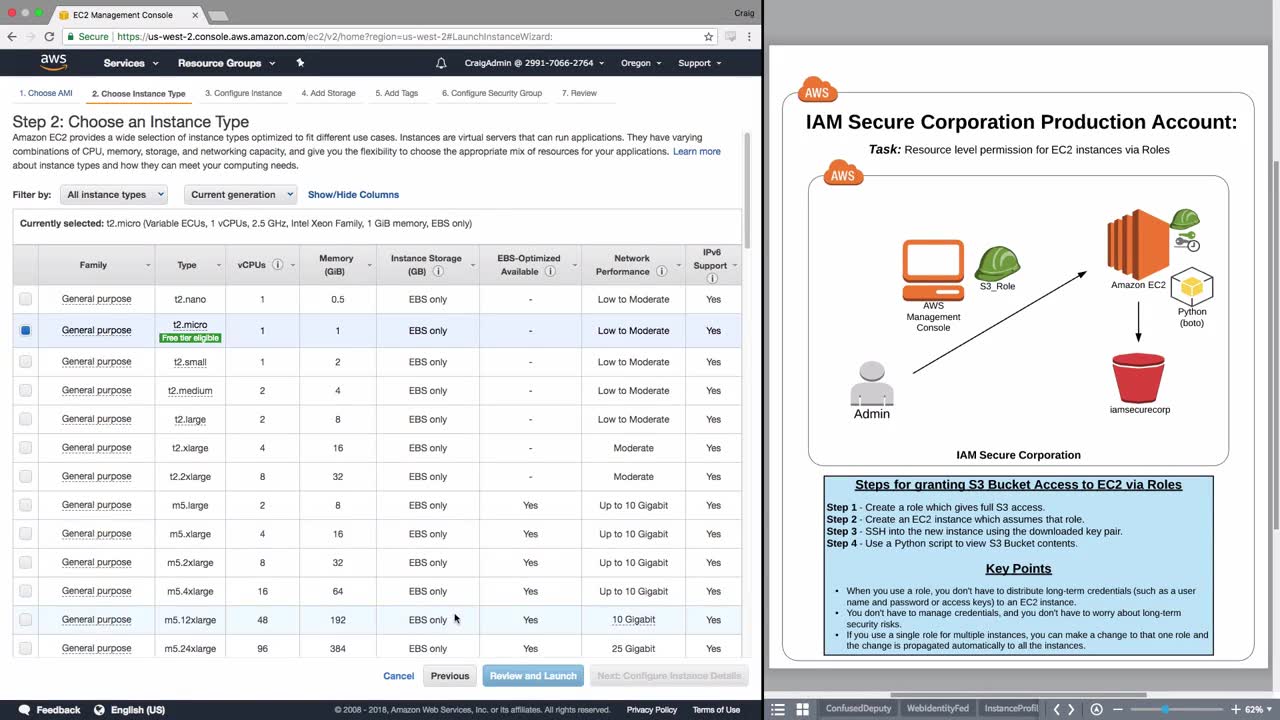Screen dimensions: 1280x720
Task: Open the Family column sort arrow
Action: tap(148, 265)
